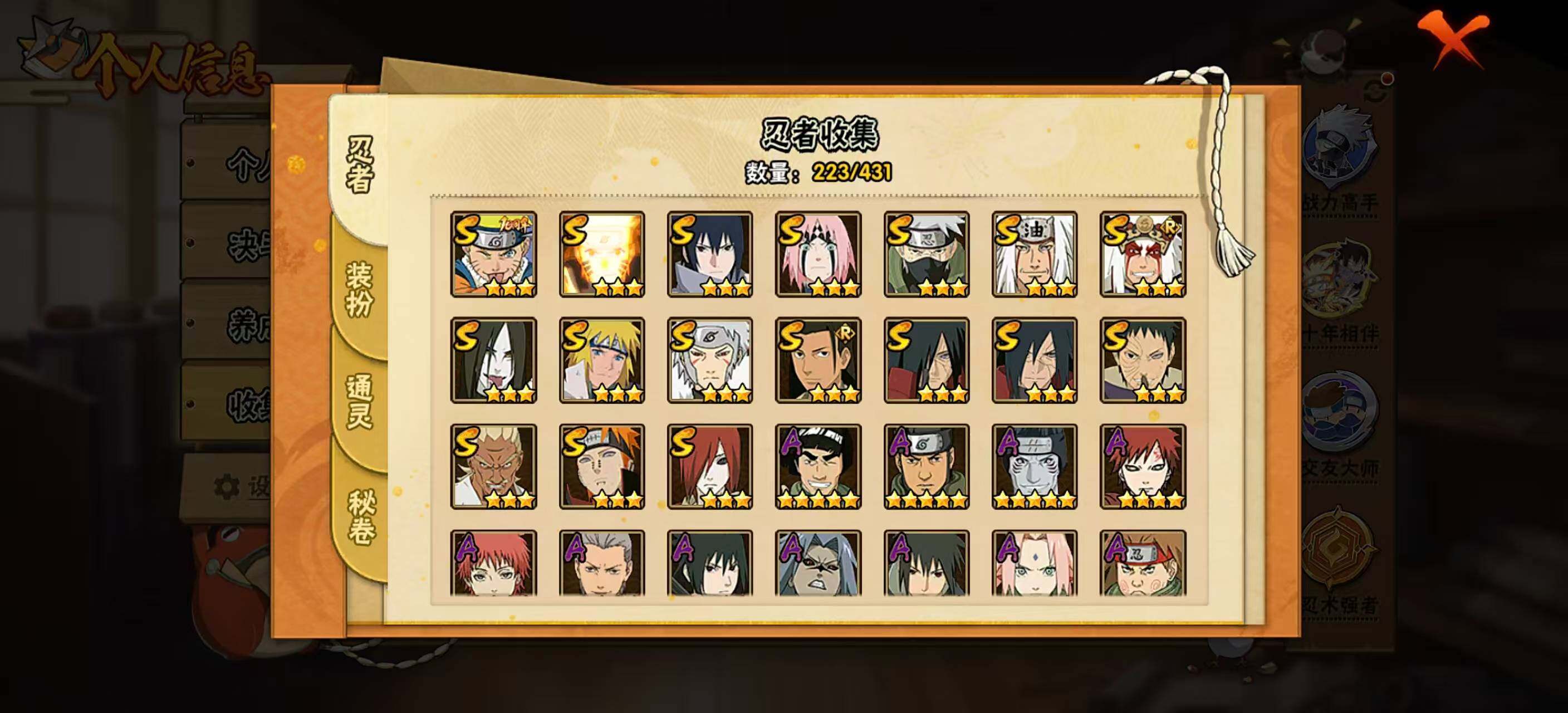The width and height of the screenshot is (1568, 713).
Task: Select Jiraiya with the 油 headband
Action: [x=1034, y=254]
